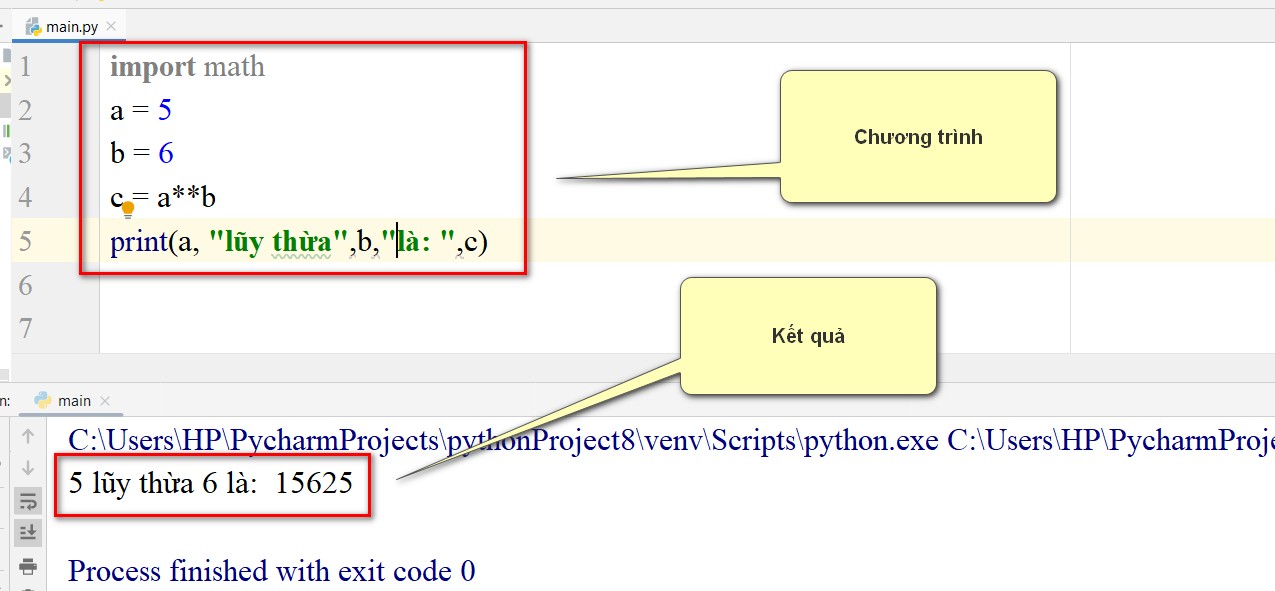Click the Python icon on main run tab
1275x591 pixels.
[43, 400]
